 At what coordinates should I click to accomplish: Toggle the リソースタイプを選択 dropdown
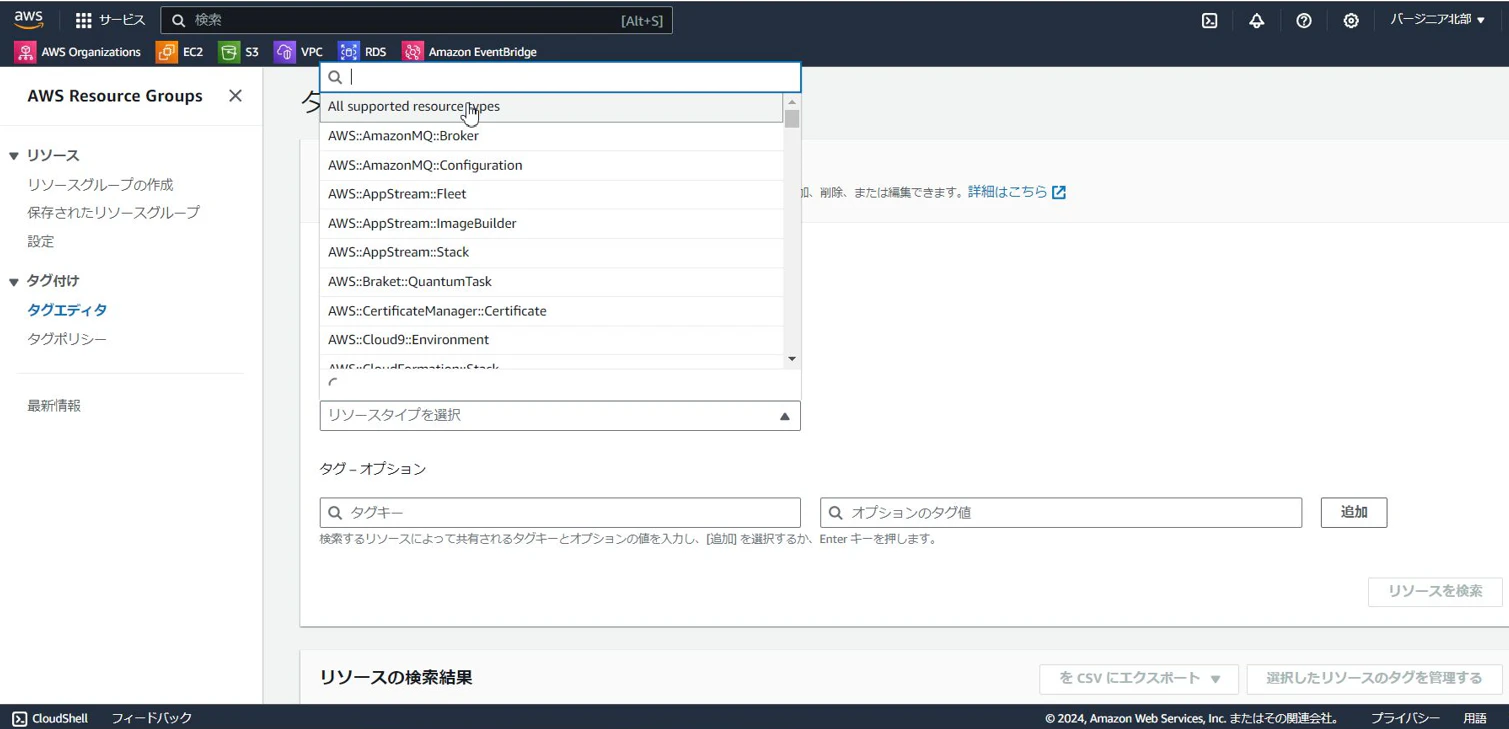(560, 415)
